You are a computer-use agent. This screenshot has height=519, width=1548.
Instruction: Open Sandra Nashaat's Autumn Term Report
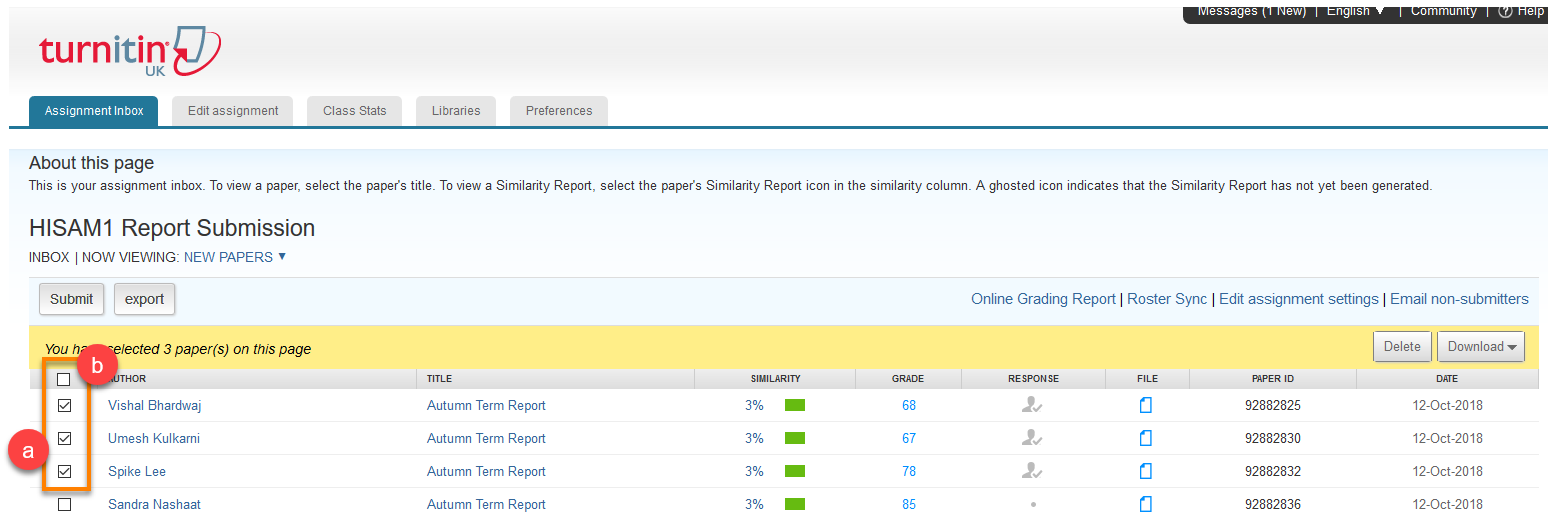click(x=486, y=504)
